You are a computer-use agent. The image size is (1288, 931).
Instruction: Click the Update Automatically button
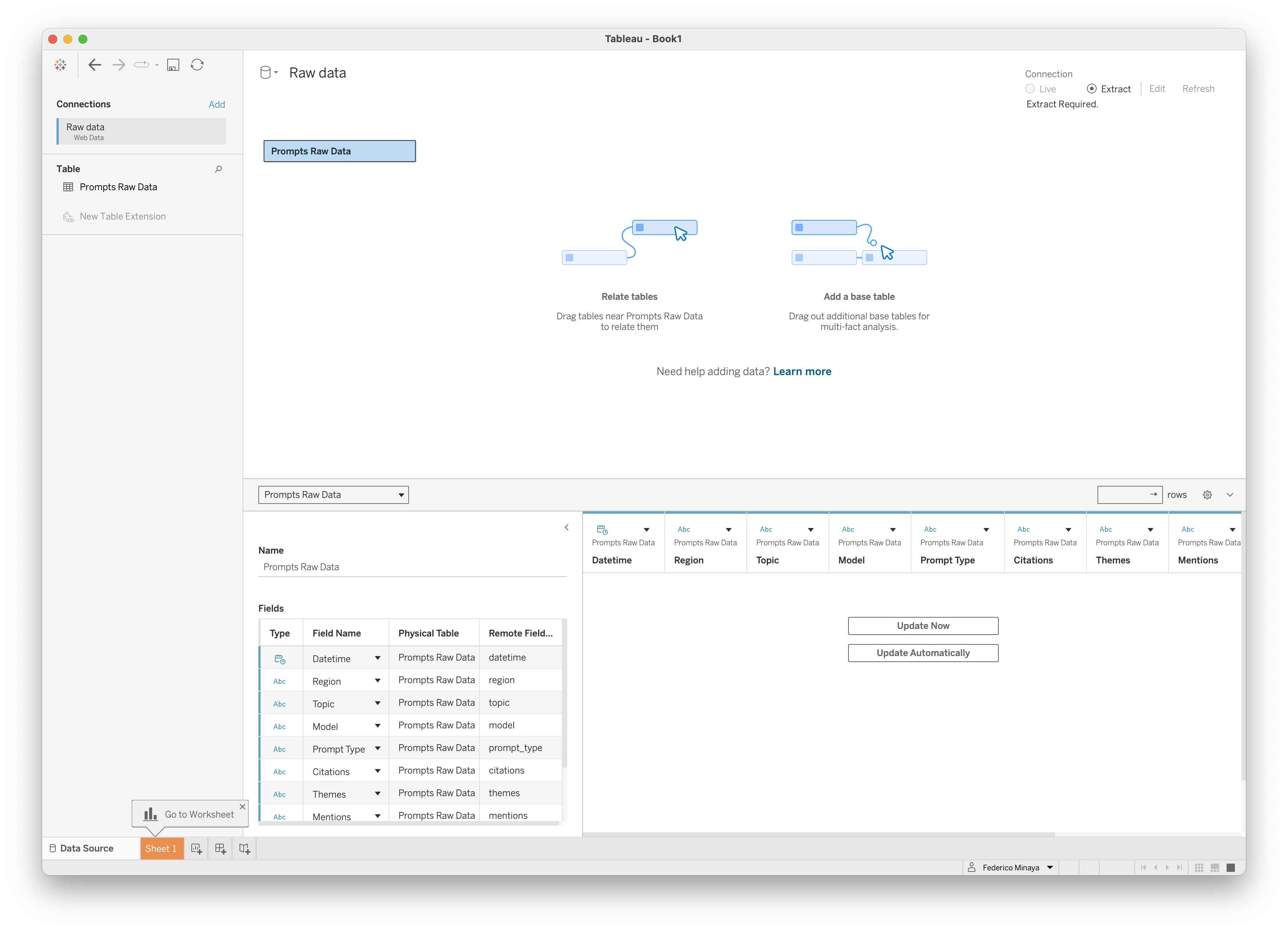[x=923, y=653]
